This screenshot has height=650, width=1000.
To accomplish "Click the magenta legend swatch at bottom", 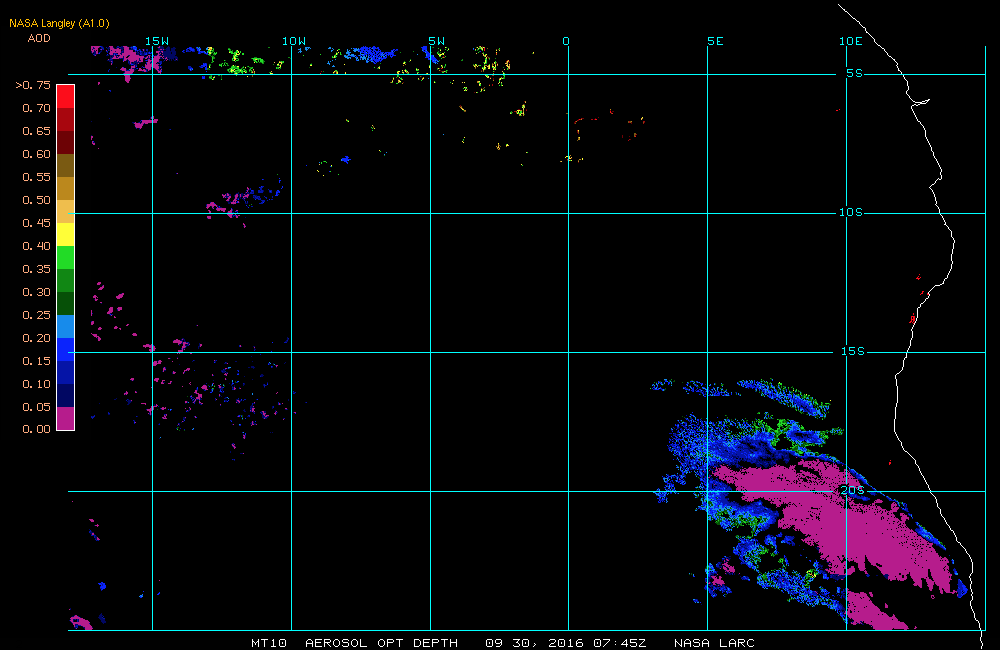I will tap(66, 418).
